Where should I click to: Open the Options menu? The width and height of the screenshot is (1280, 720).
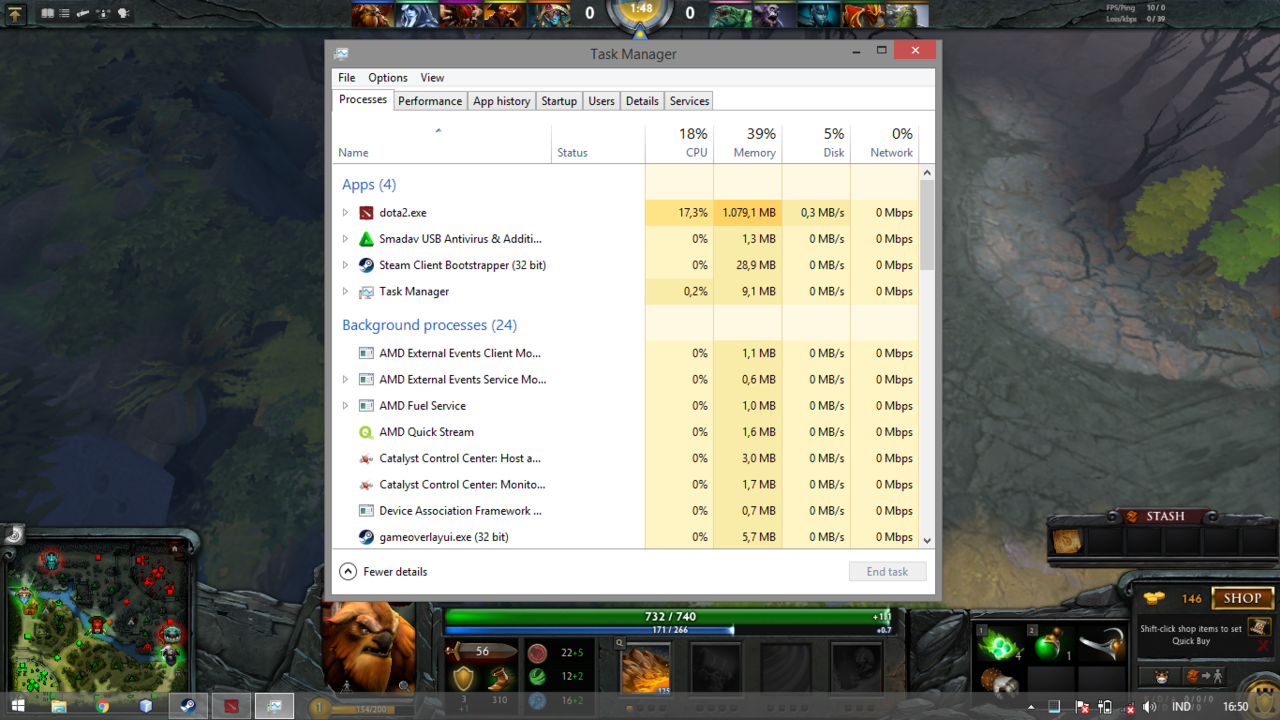388,78
